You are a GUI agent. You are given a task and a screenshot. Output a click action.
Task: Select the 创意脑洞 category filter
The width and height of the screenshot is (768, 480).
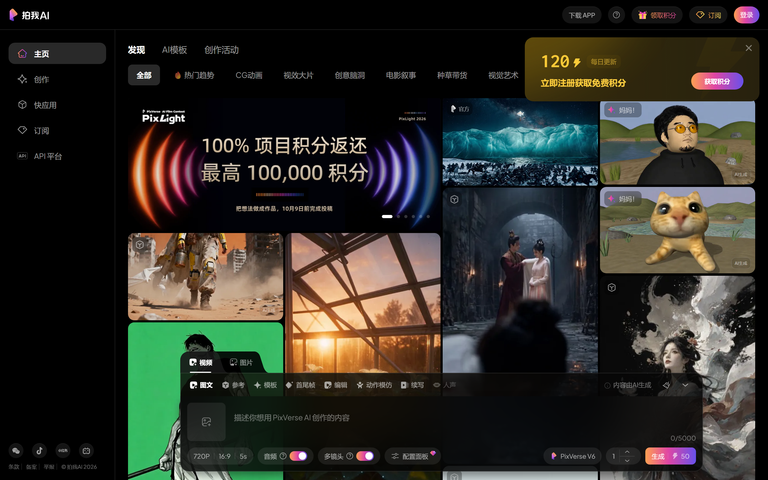tap(350, 75)
